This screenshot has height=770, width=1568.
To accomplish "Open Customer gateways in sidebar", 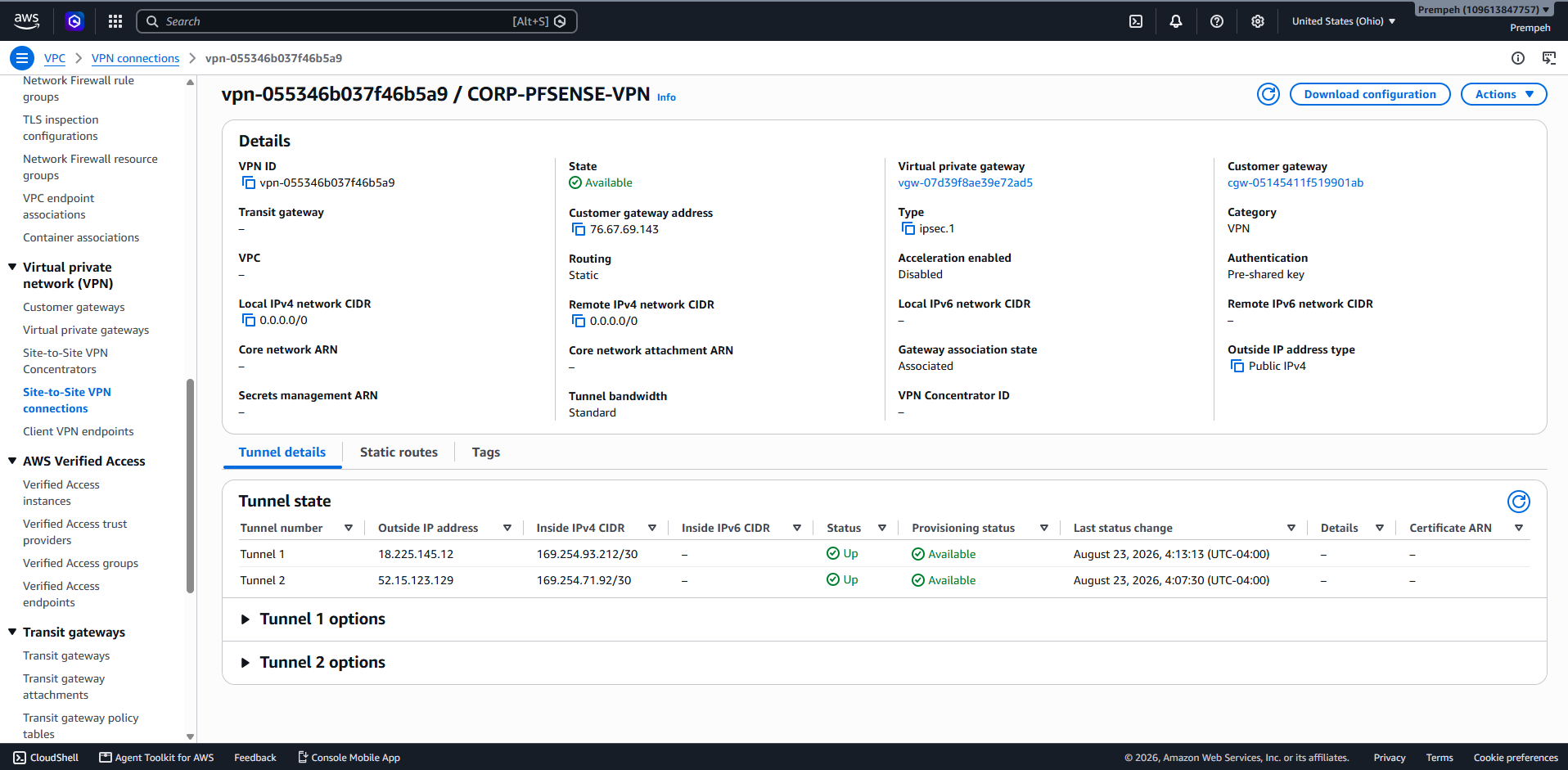I will [x=74, y=307].
